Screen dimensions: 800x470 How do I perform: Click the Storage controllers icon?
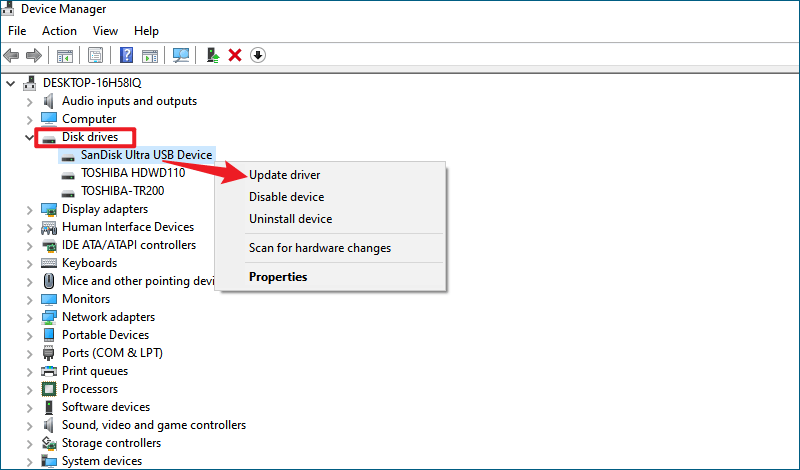tap(49, 443)
